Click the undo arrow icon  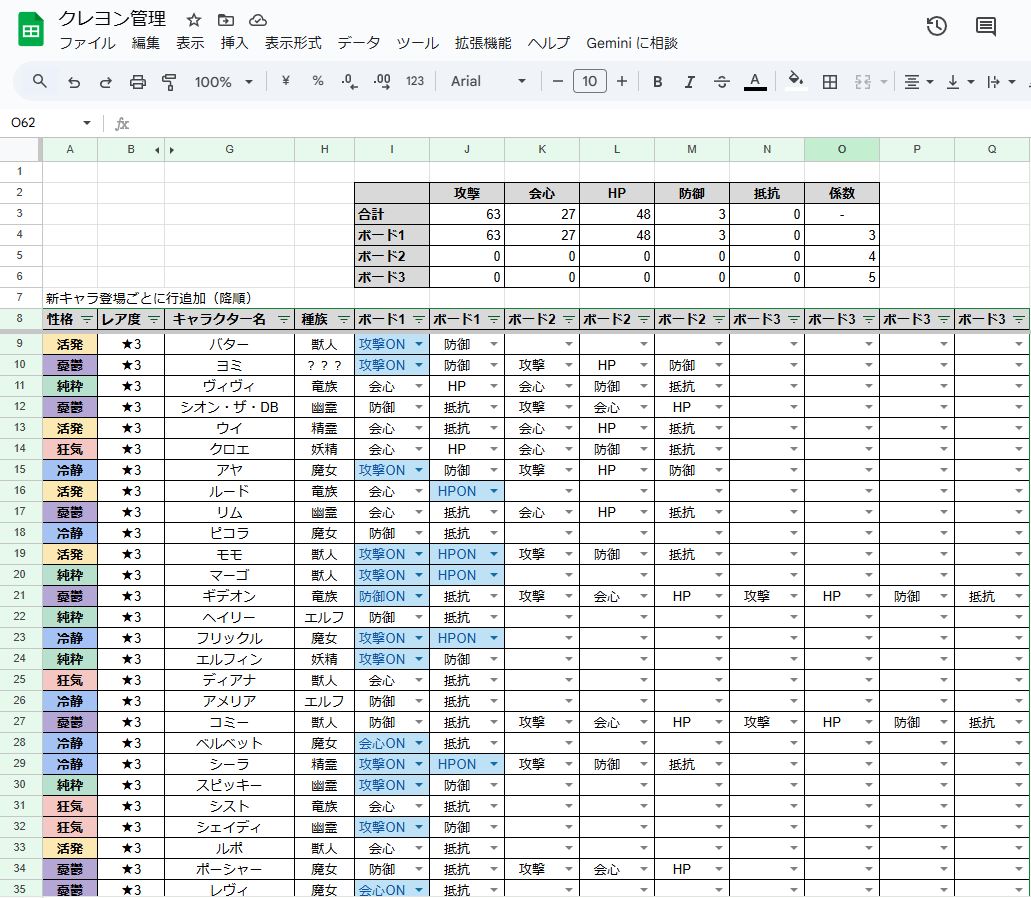click(73, 82)
